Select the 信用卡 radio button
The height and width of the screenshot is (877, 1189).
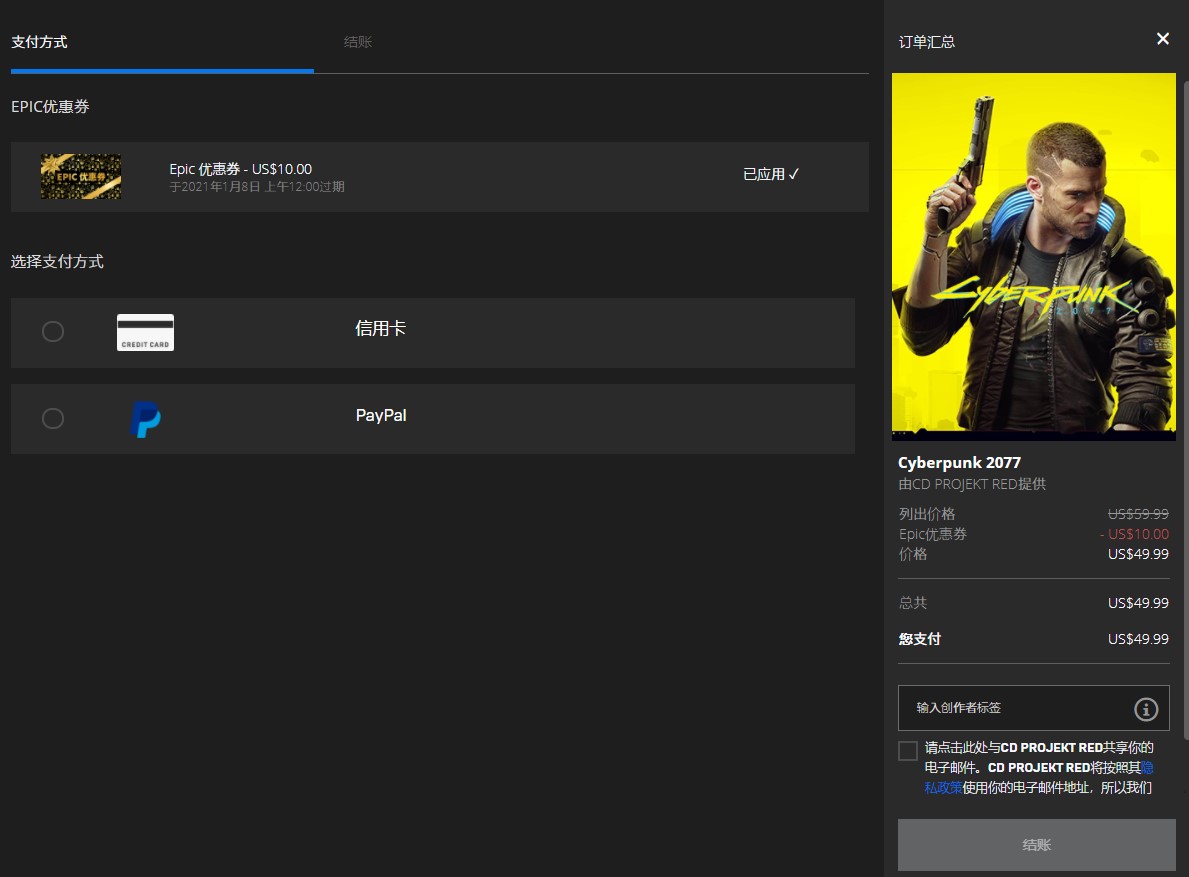(x=53, y=332)
